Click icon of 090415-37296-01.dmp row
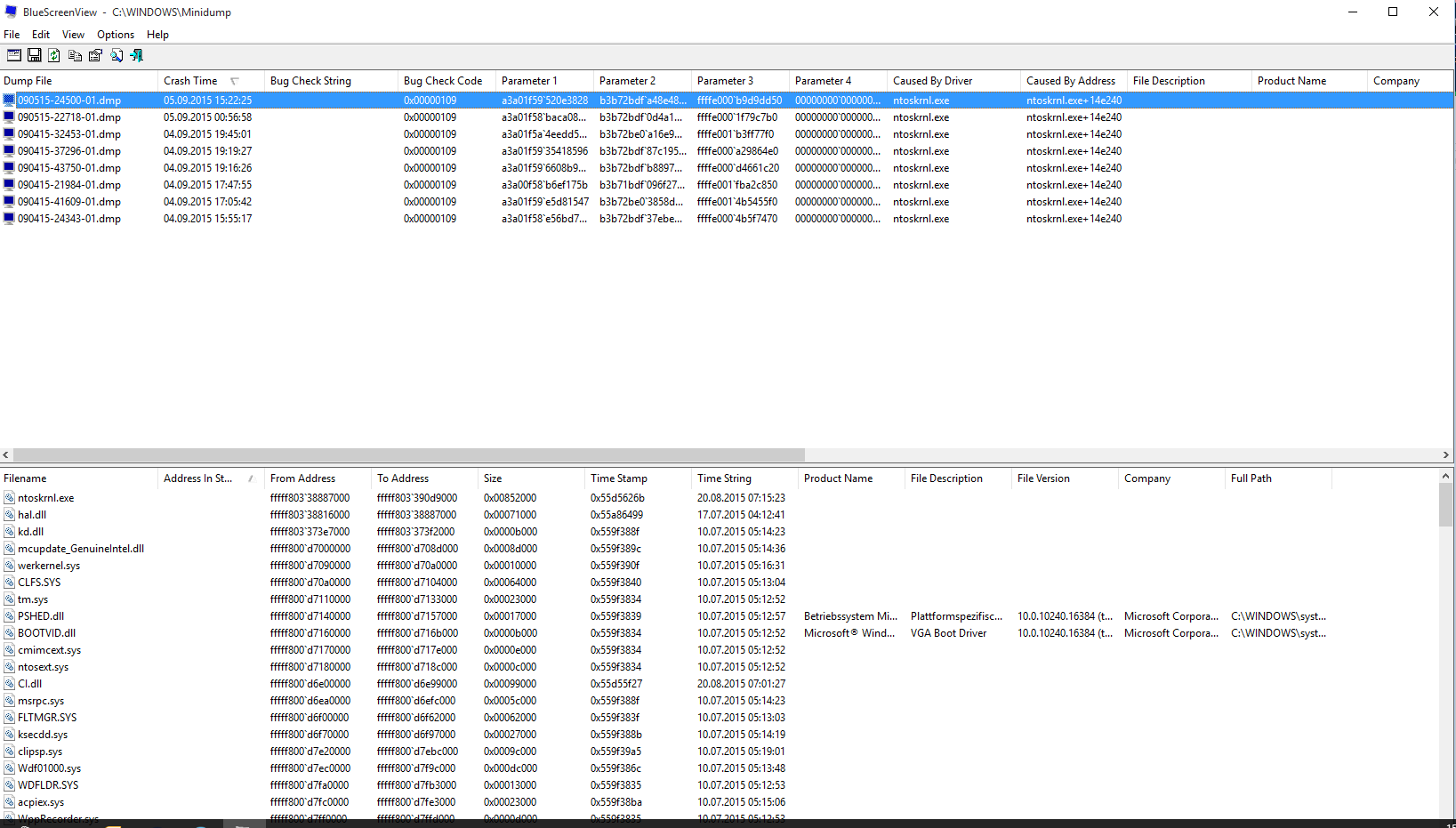Image resolution: width=1456 pixels, height=828 pixels. coord(9,150)
